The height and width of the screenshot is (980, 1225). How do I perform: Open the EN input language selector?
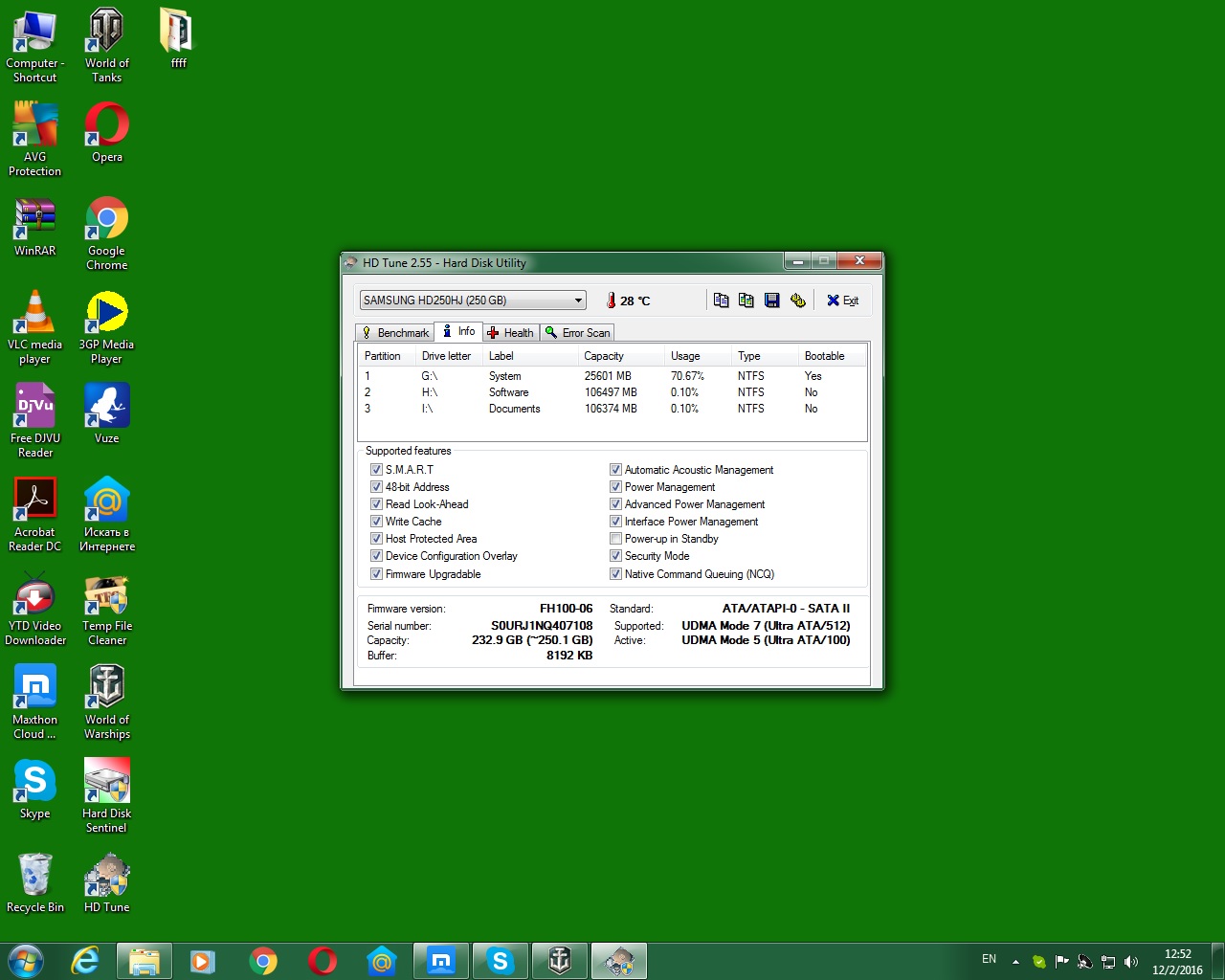(989, 959)
